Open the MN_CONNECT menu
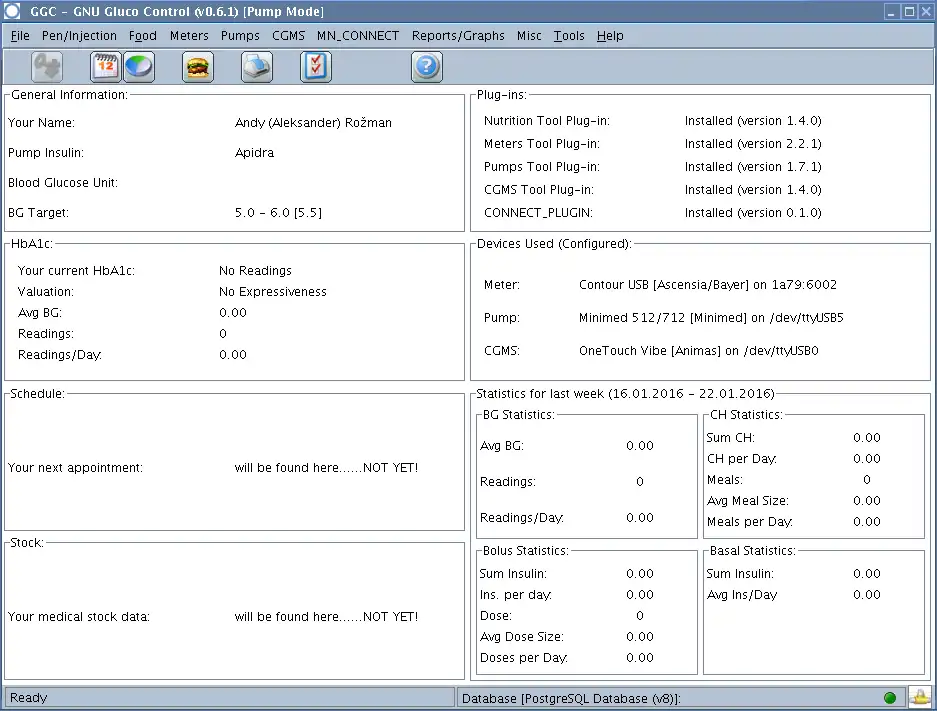Screen dimensions: 937x711 [358, 36]
